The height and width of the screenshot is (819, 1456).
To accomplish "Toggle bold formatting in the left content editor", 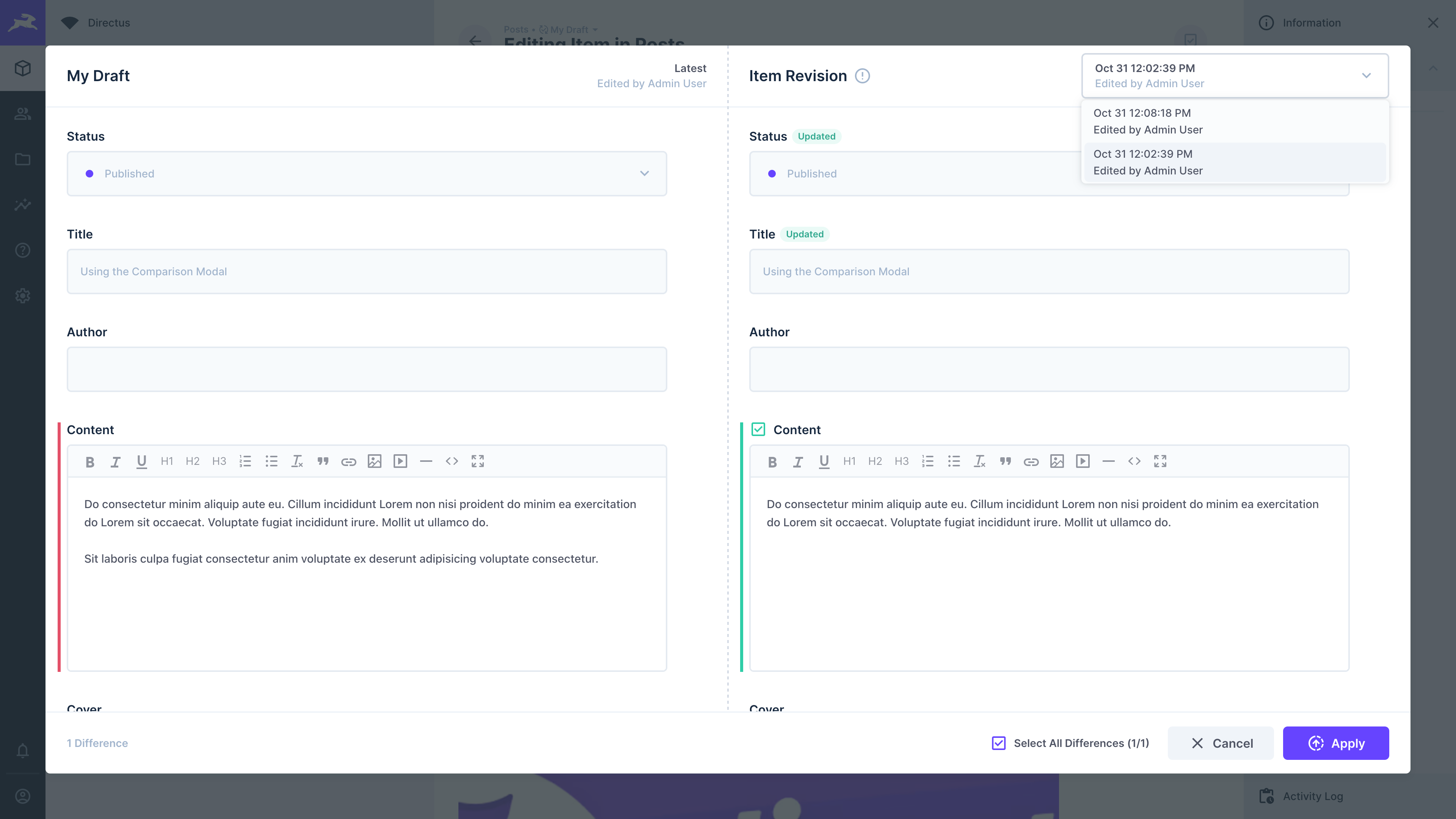I will tap(90, 461).
